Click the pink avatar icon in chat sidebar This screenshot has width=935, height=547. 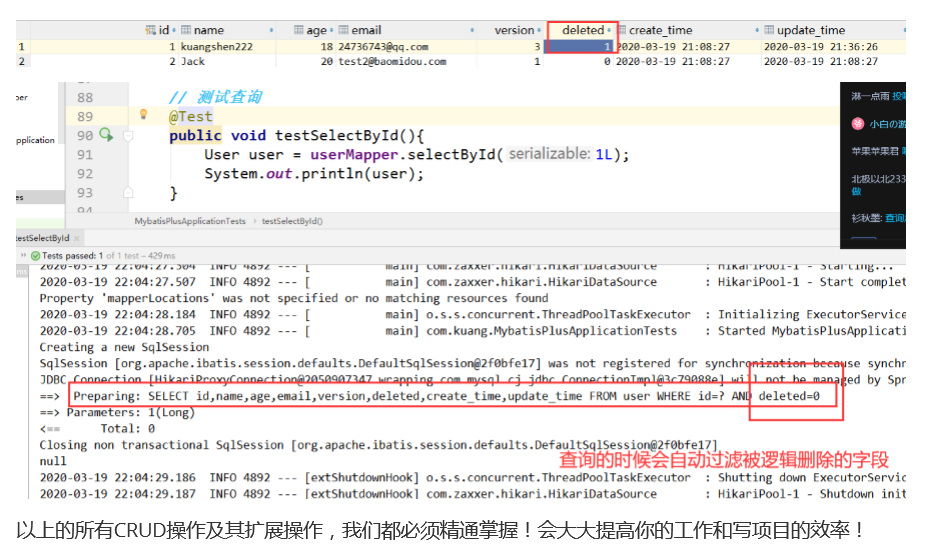click(x=857, y=123)
